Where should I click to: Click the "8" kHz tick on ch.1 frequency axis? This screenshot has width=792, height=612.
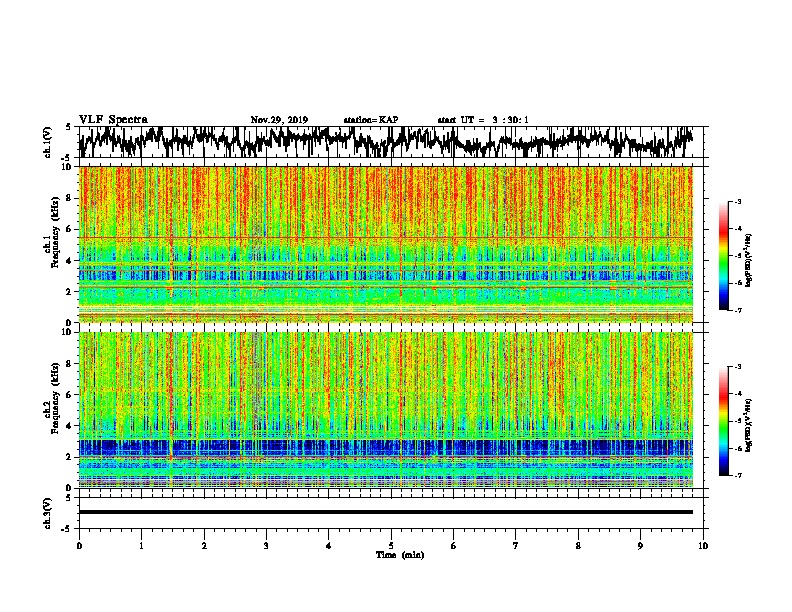click(x=69, y=198)
